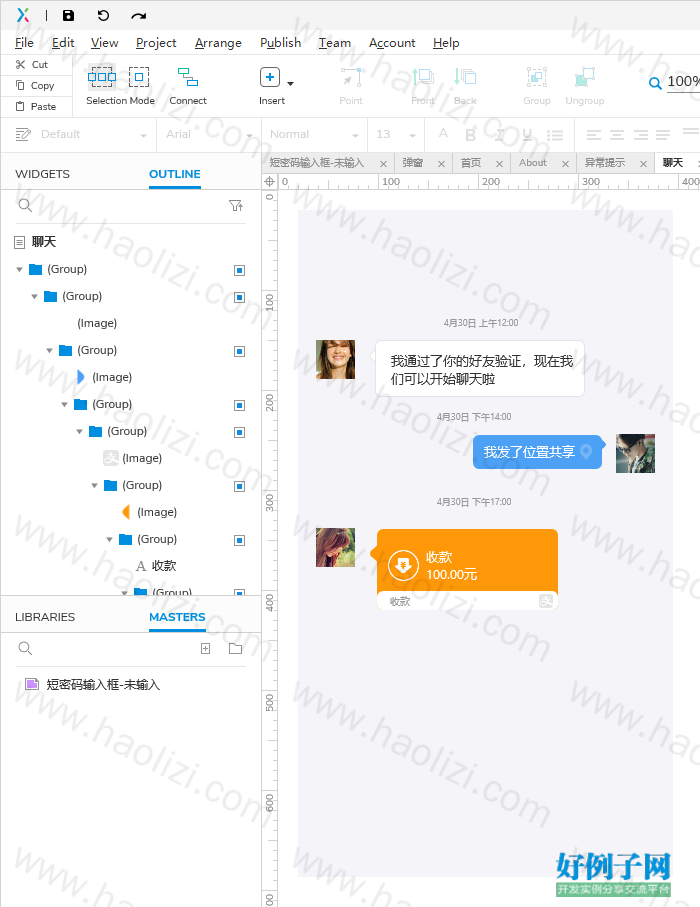Viewport: 700px width, 907px height.
Task: Click the text color A icon
Action: [x=443, y=134]
